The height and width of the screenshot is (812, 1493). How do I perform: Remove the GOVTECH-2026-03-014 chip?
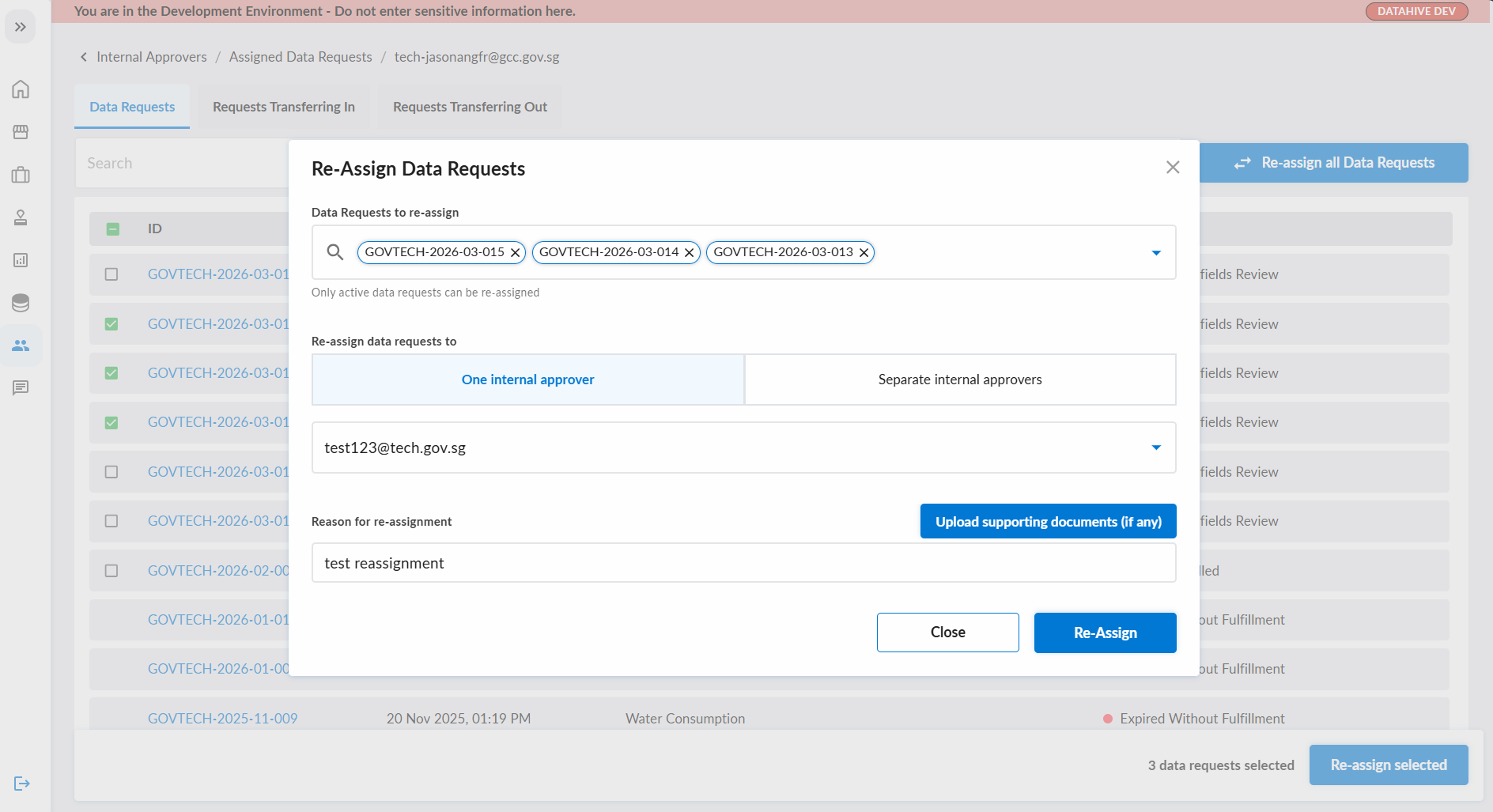tap(690, 252)
